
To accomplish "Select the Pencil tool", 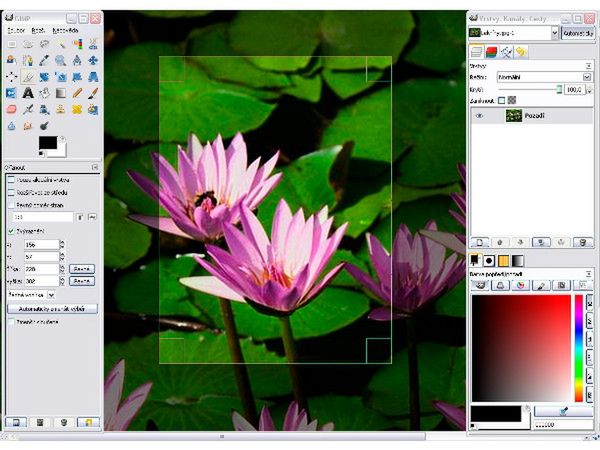I will tap(77, 93).
